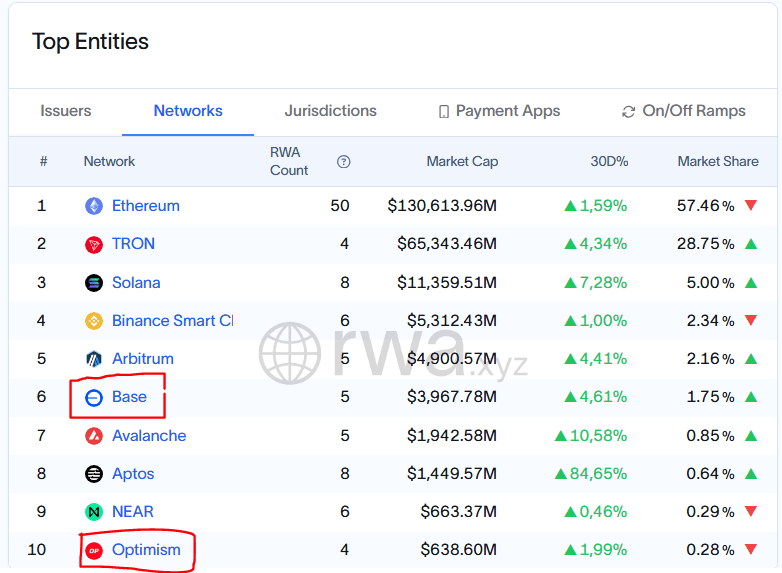The height and width of the screenshot is (573, 782).
Task: Open the Optimism network link
Action: pos(146,550)
